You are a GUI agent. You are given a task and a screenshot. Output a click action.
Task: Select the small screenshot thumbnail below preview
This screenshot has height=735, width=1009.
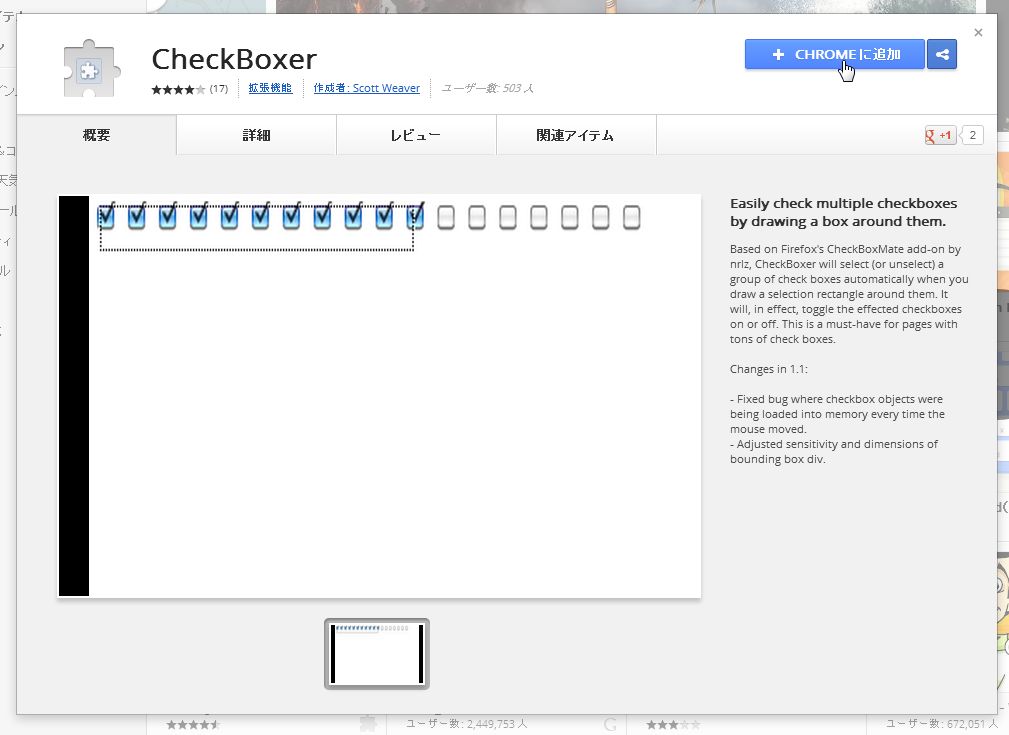click(377, 654)
